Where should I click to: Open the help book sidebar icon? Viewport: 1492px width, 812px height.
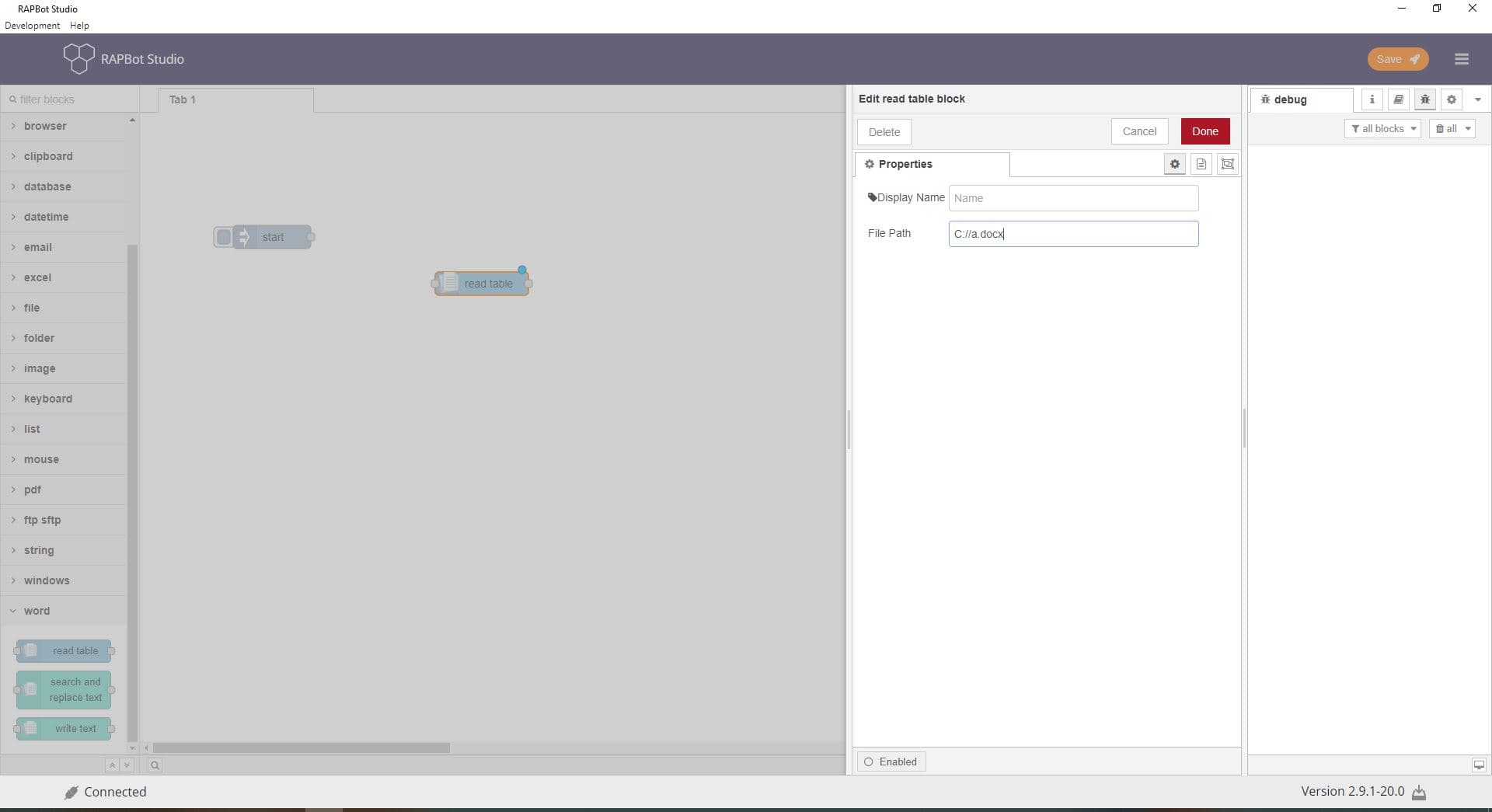click(x=1398, y=99)
